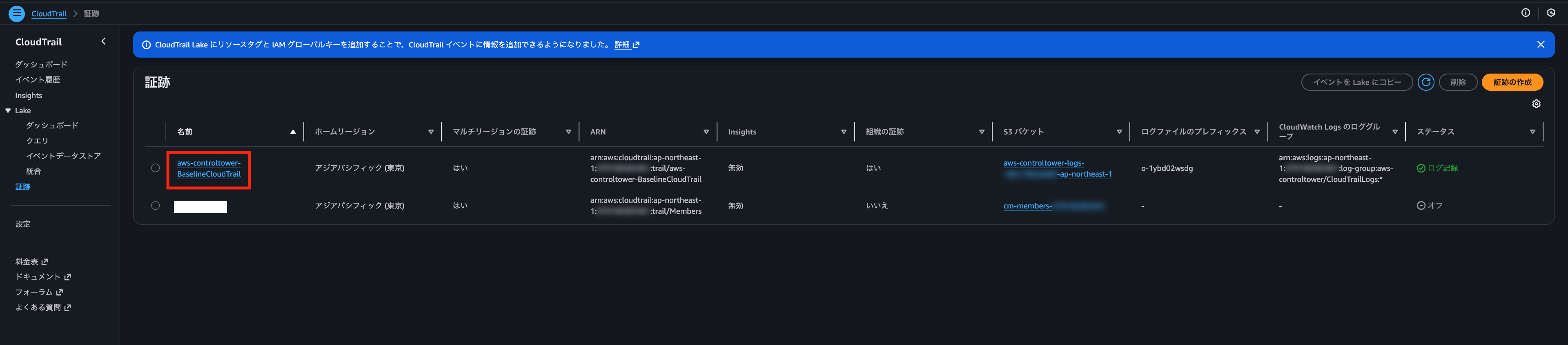Go to CloudTrail breadcrumb link
This screenshot has width=1568, height=345.
tap(49, 13)
